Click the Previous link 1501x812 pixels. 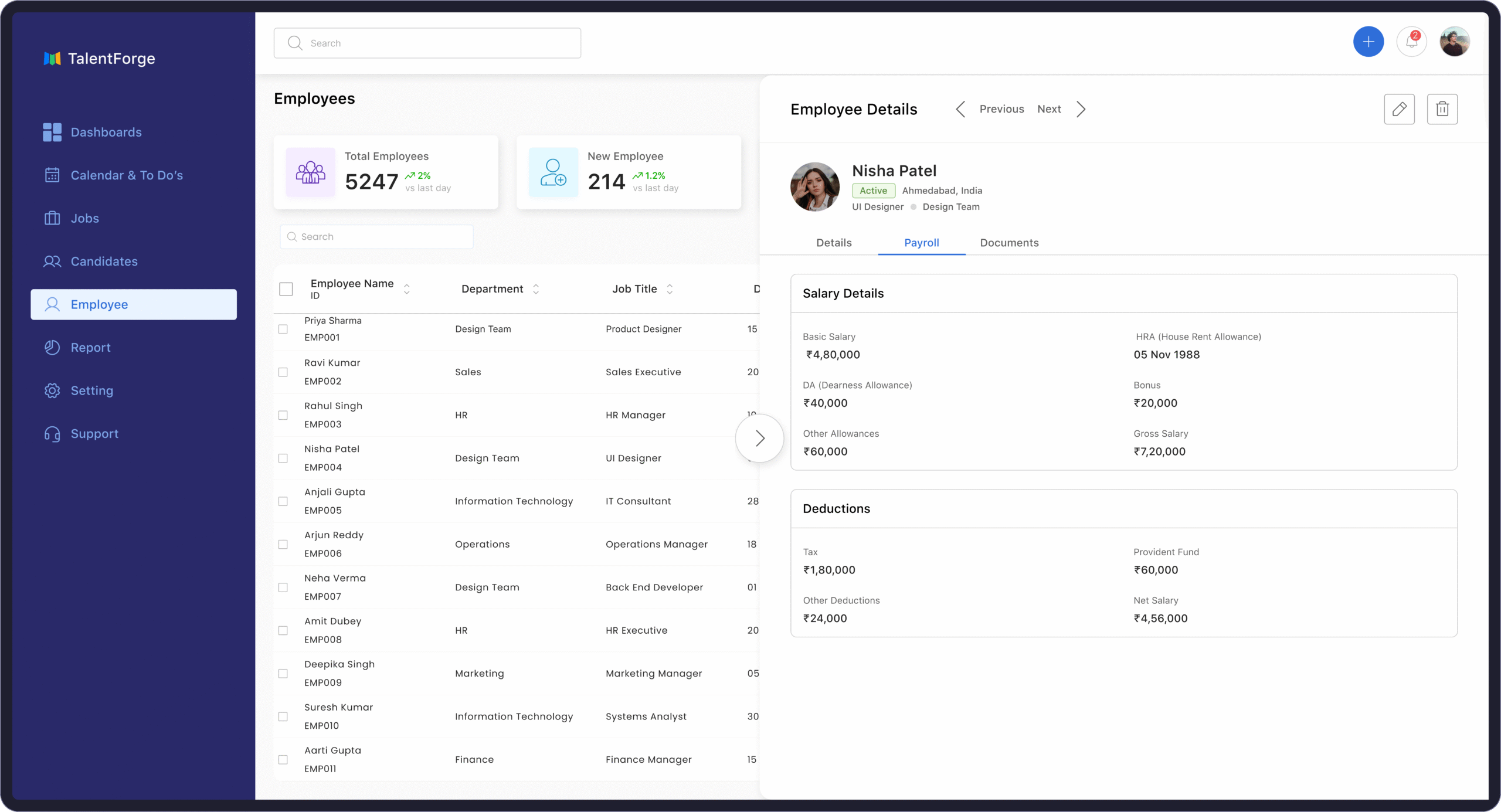(x=1001, y=109)
